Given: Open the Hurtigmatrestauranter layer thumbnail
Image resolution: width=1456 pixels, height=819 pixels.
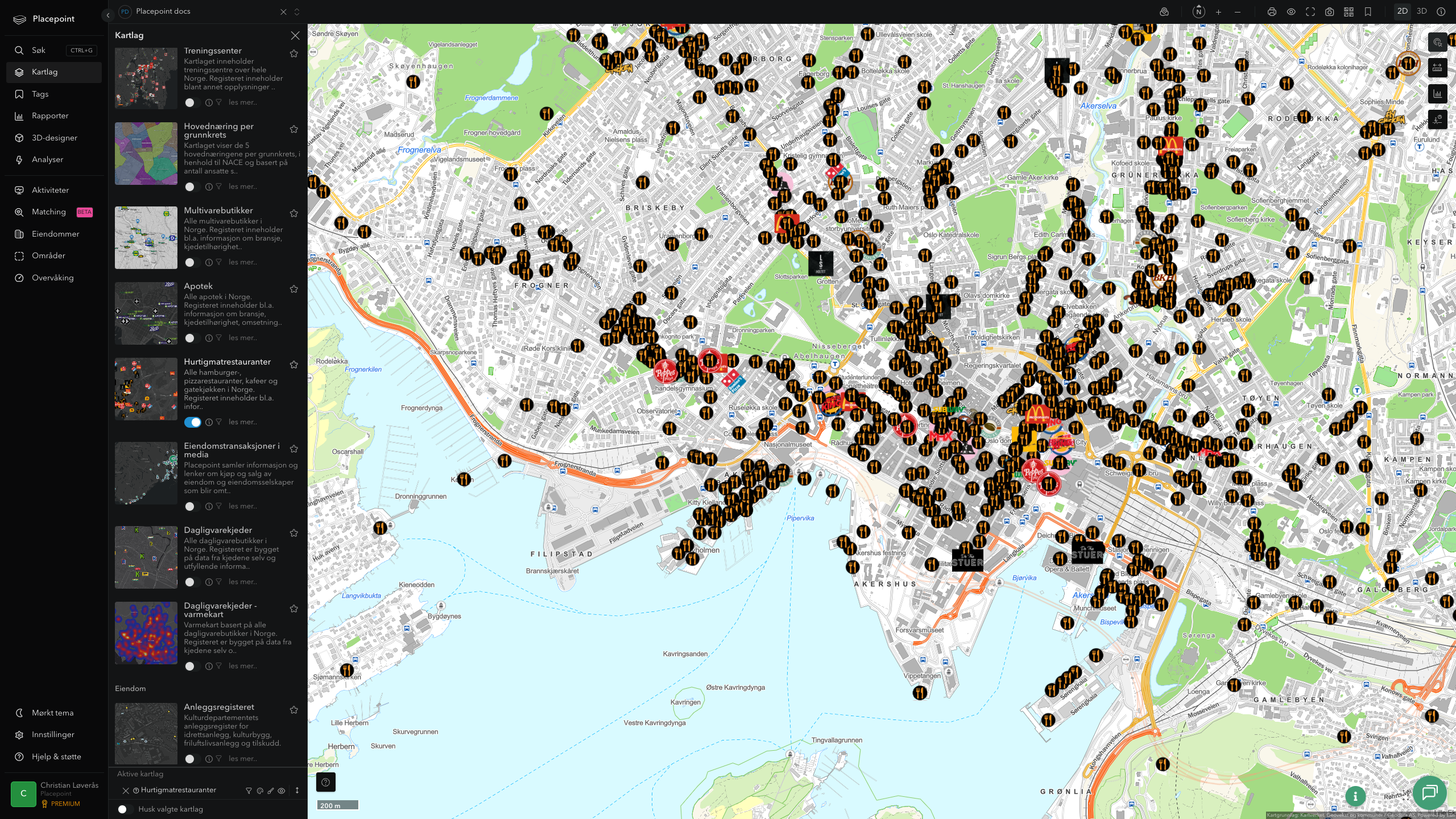Looking at the screenshot, I should (146, 389).
